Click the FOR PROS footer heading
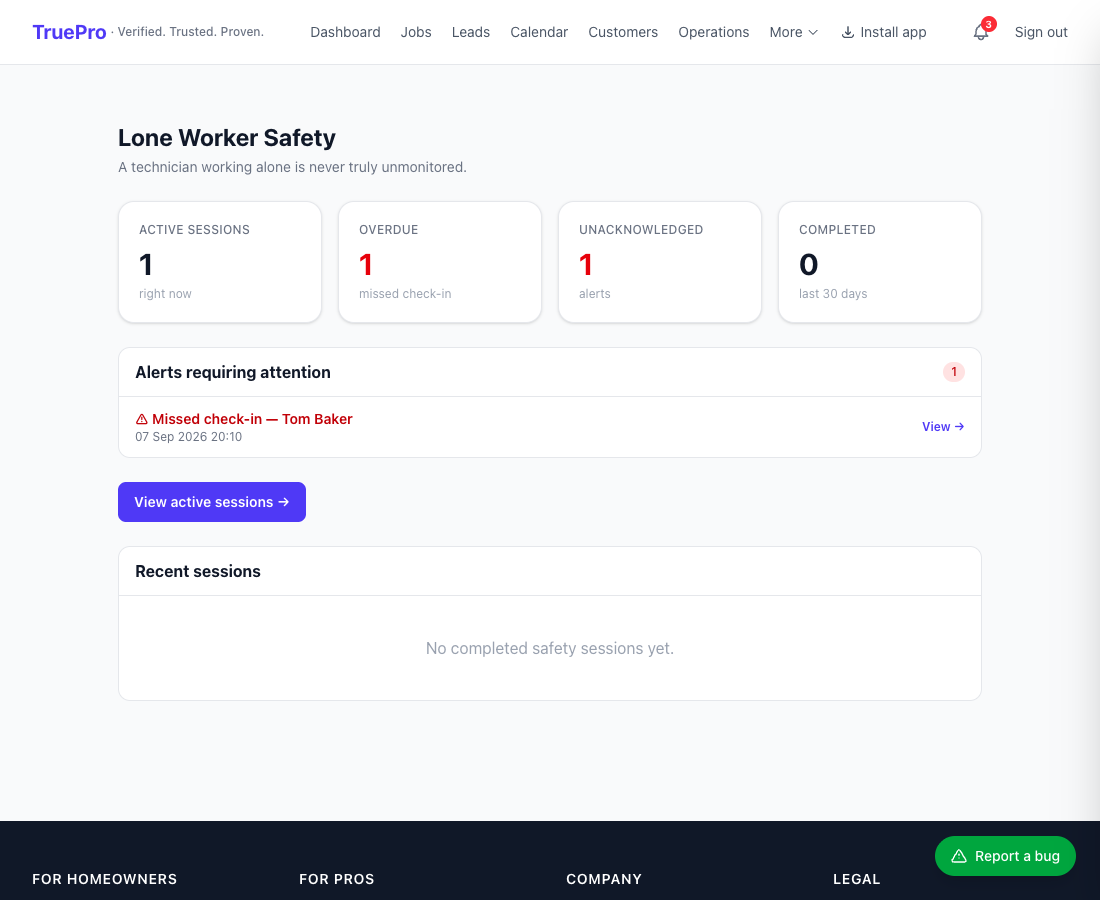1100x900 pixels. (x=337, y=879)
